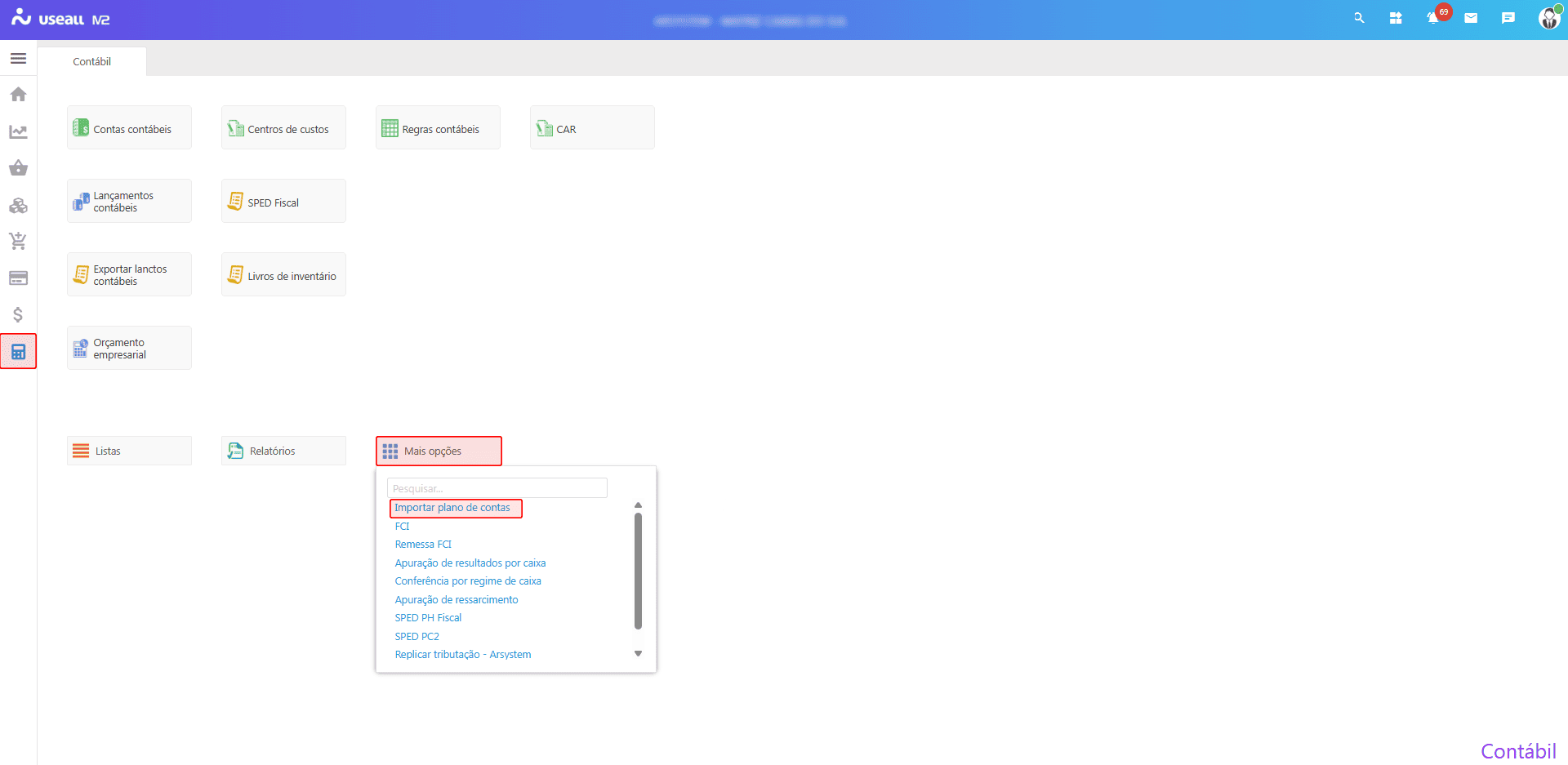Click the search magnifier icon in header
1568x765 pixels.
(1359, 18)
